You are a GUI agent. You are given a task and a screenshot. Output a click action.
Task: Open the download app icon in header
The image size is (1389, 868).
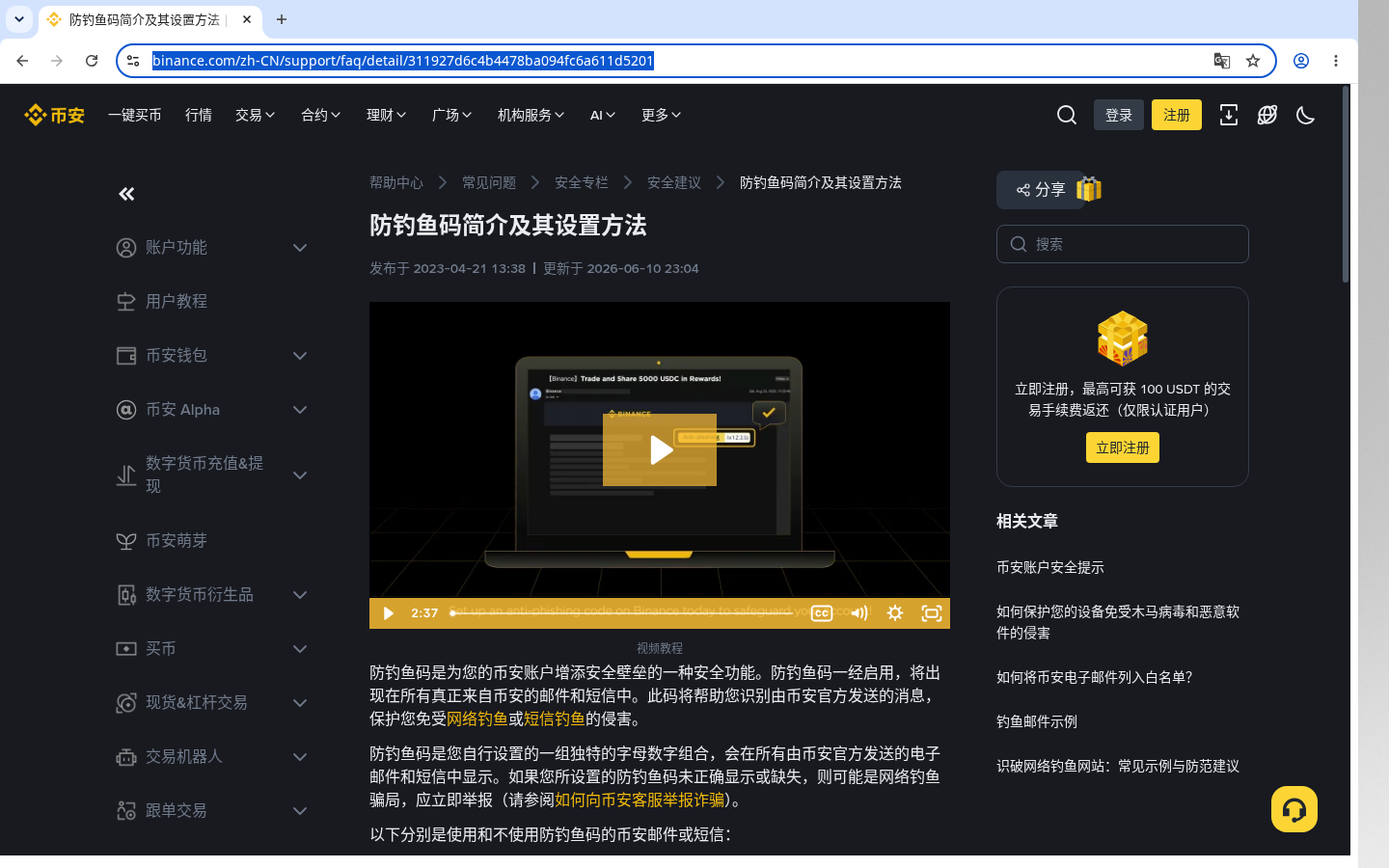click(1229, 115)
